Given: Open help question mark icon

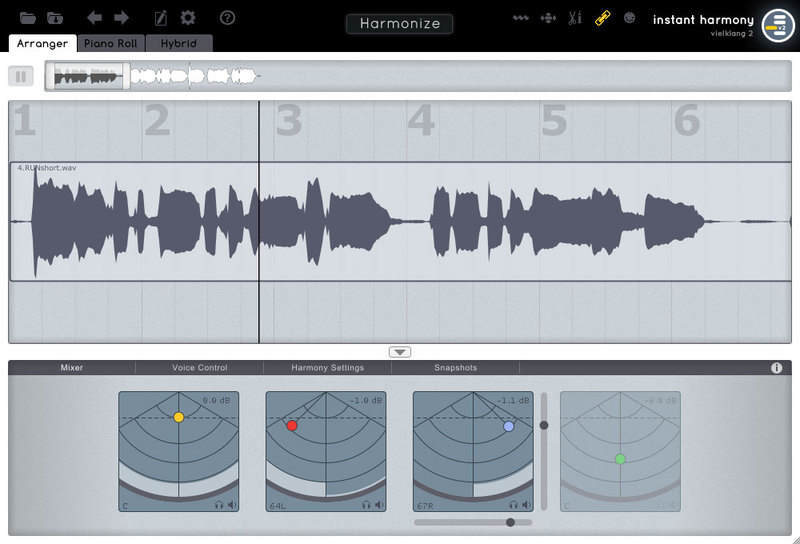Looking at the screenshot, I should coord(227,18).
